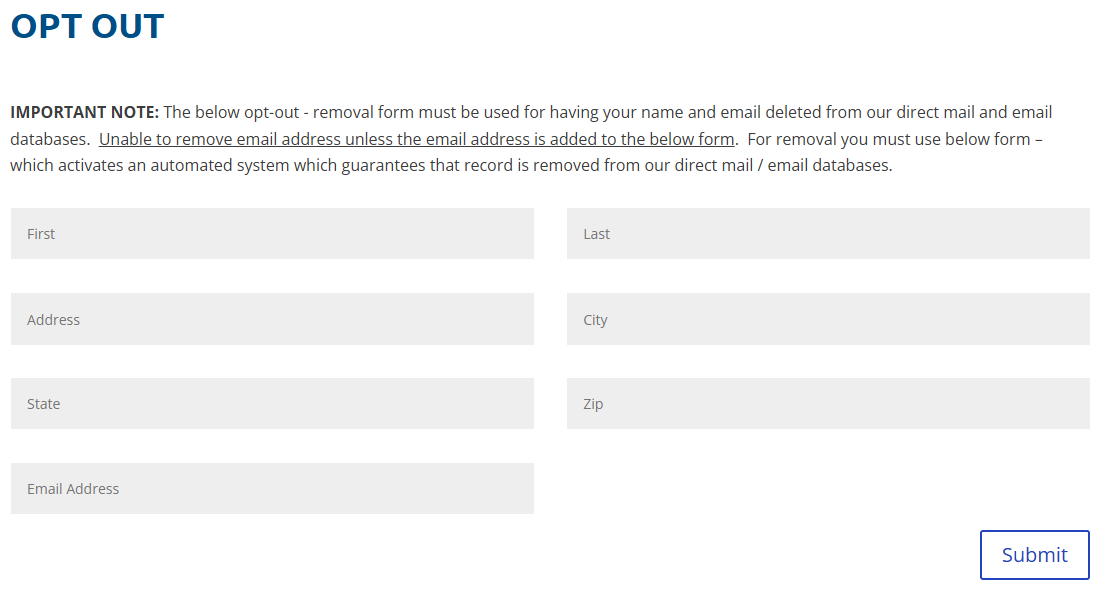Focus the Last field to enter surname

(827, 233)
